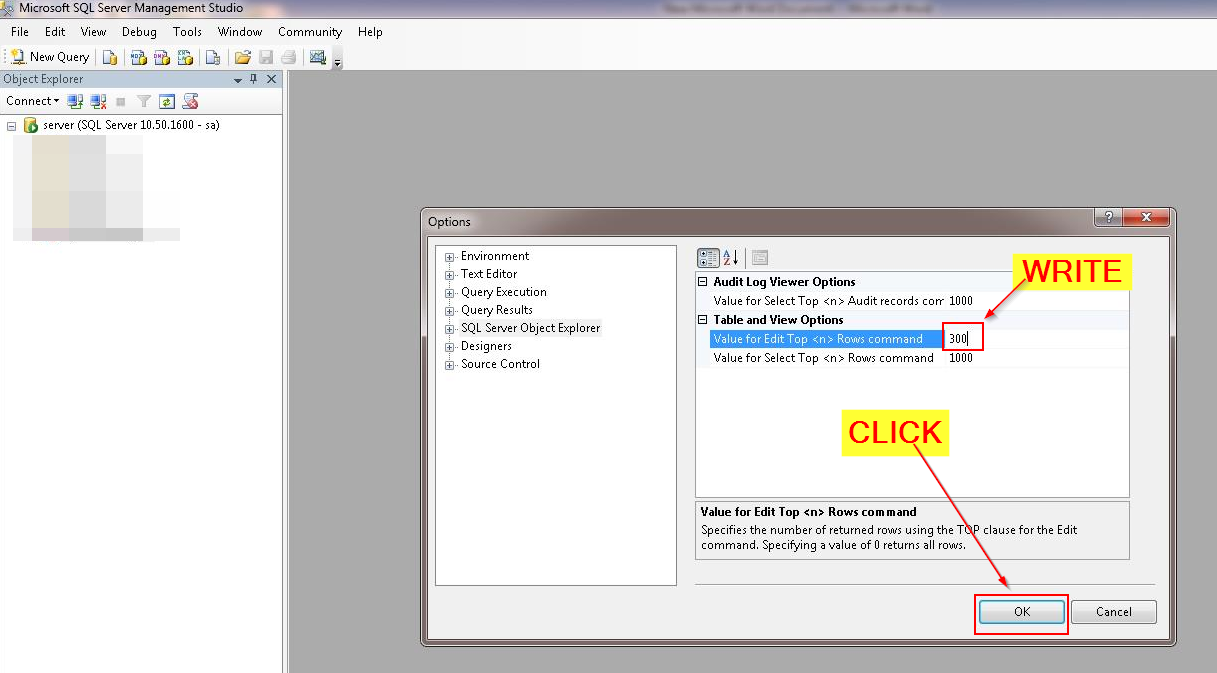Screen dimensions: 1217x673
Task: Open the Community menu
Action: (310, 32)
